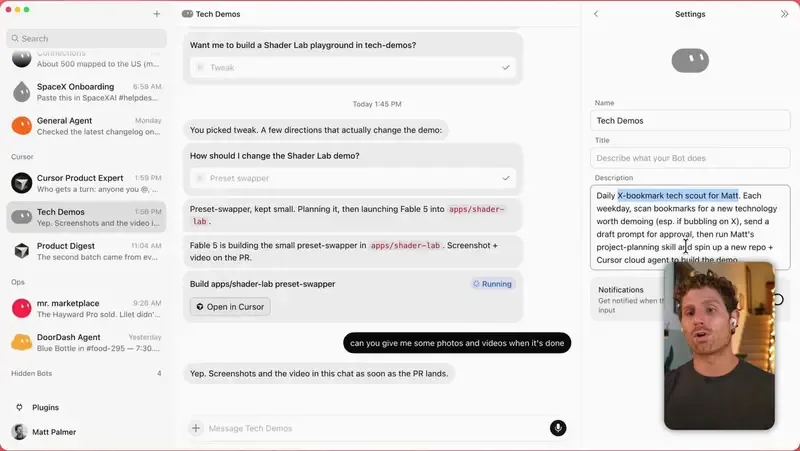
Task: Click the presenter webcam video overlay
Action: point(719,346)
